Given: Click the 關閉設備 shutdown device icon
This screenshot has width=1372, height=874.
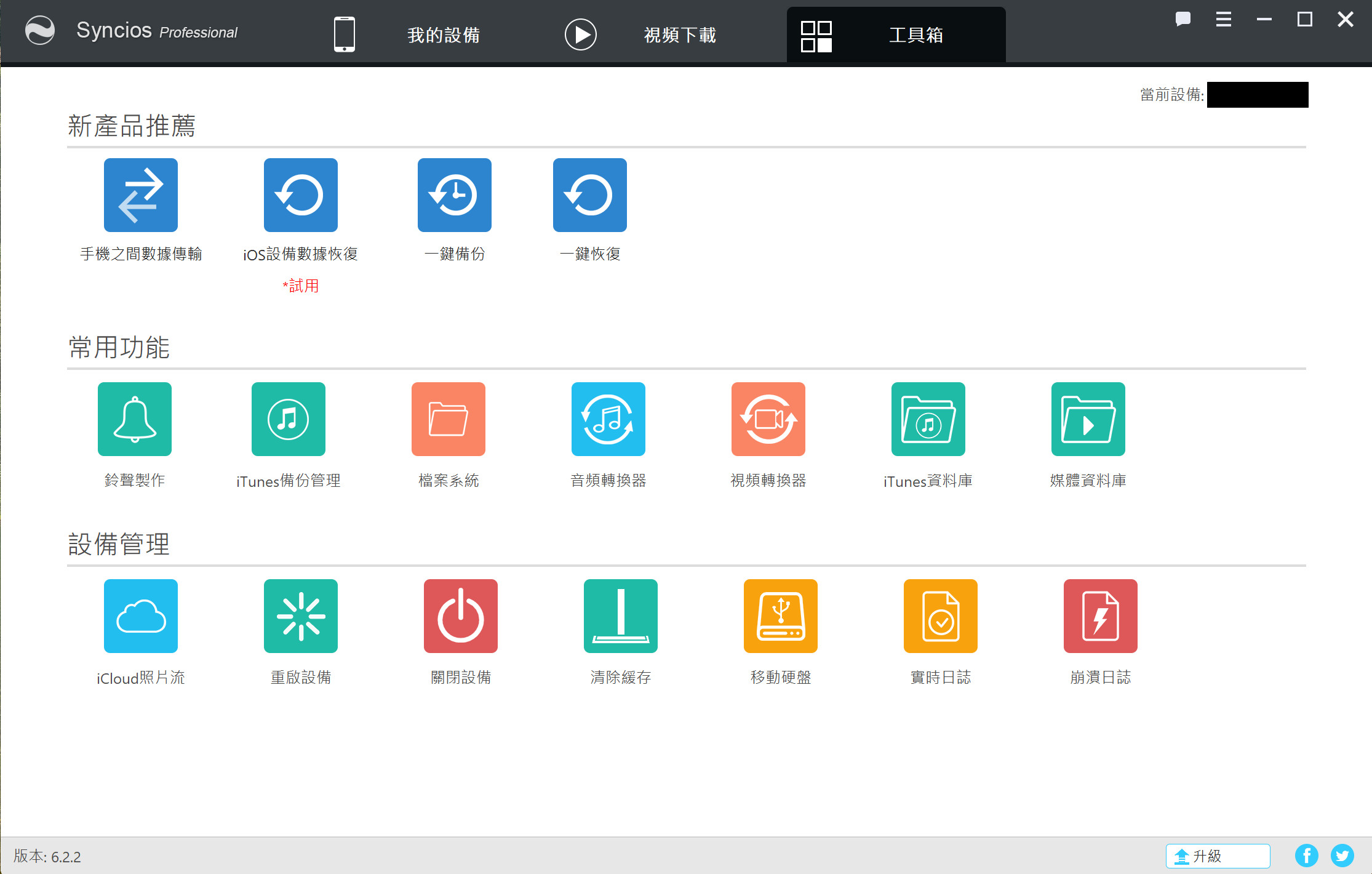Looking at the screenshot, I should tap(461, 616).
